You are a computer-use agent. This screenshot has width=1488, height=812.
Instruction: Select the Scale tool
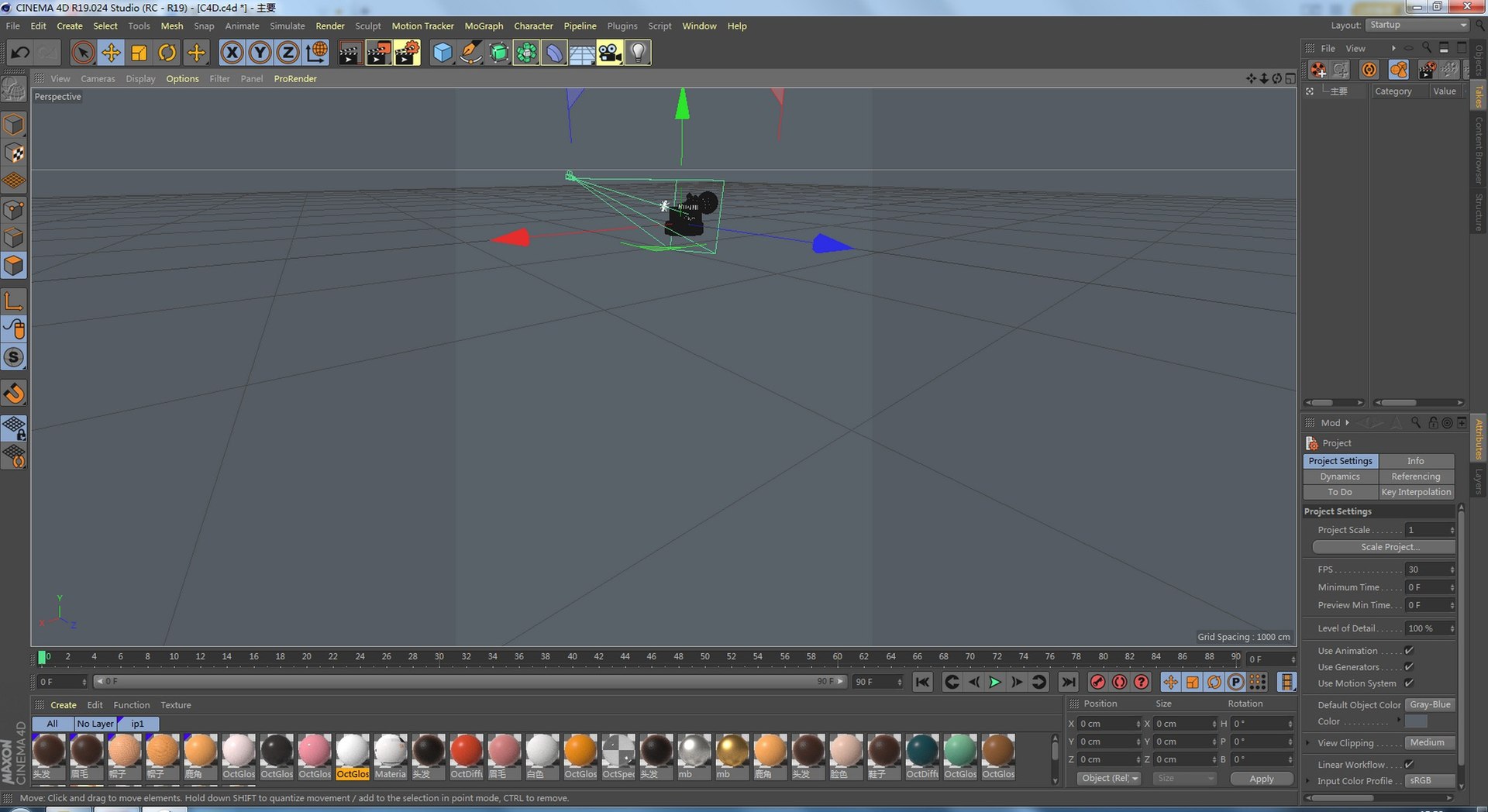tap(139, 53)
